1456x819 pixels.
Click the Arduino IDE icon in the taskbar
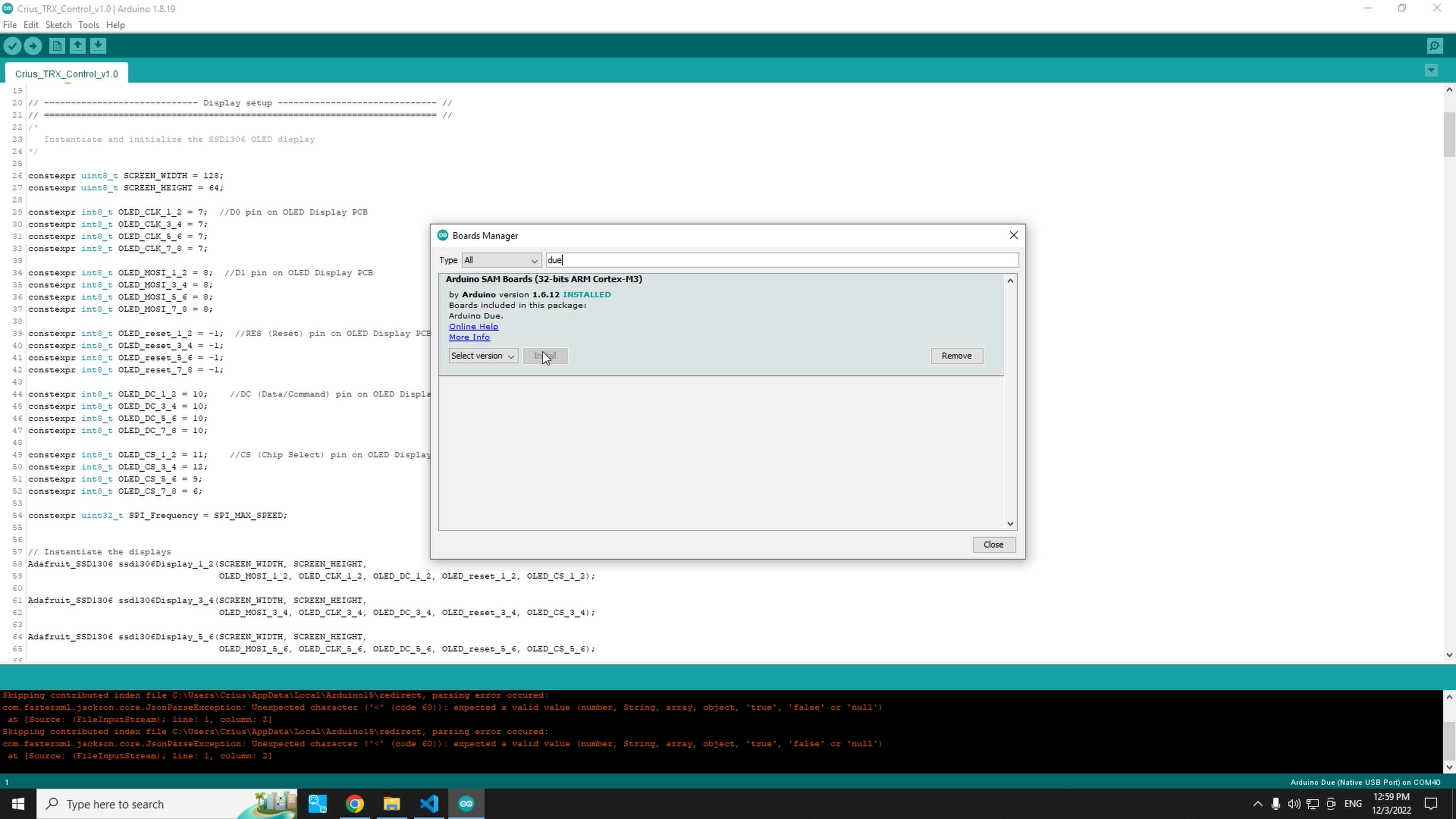(x=466, y=804)
